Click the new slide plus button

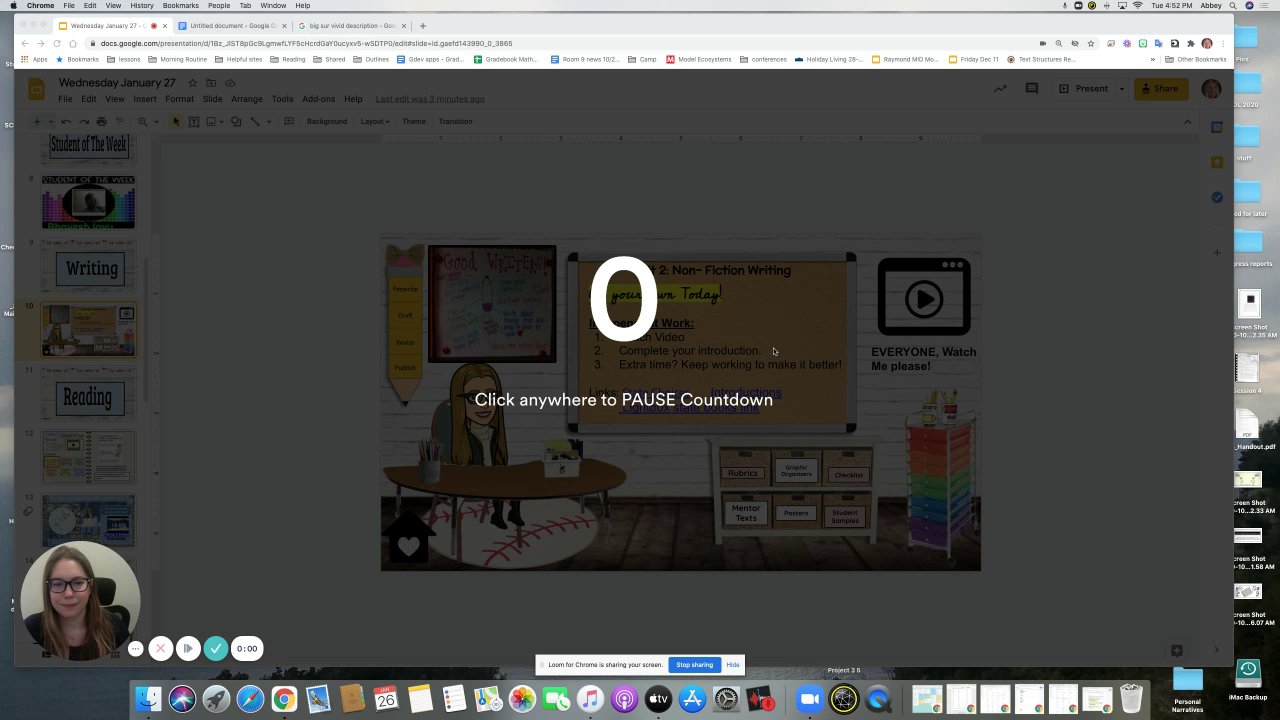coord(37,122)
